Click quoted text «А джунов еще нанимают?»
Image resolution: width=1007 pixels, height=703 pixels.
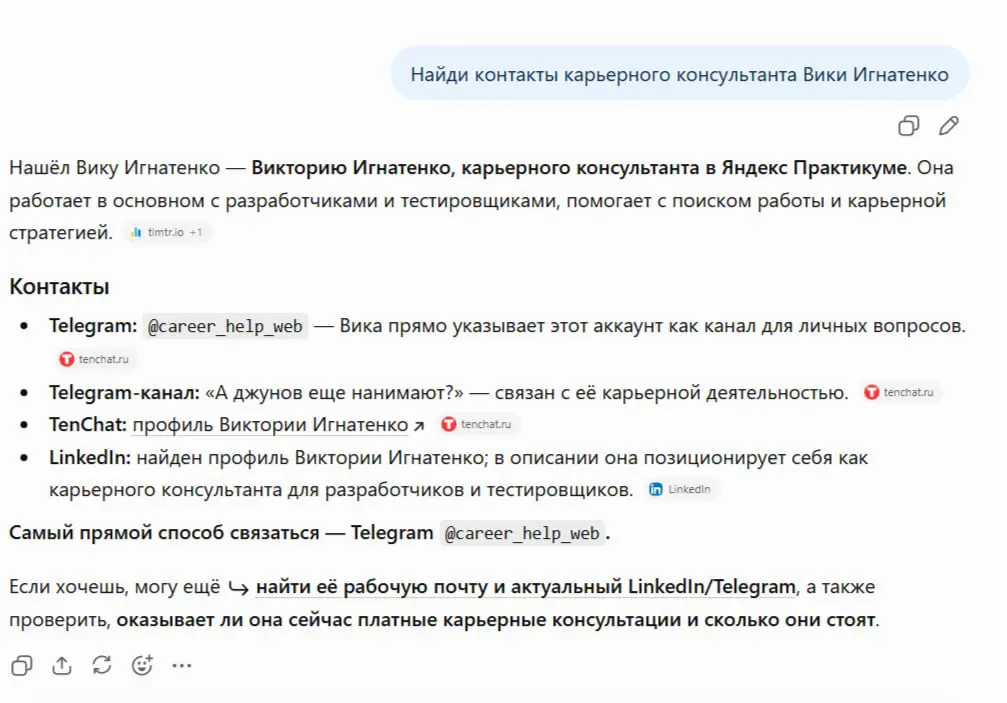pos(334,392)
